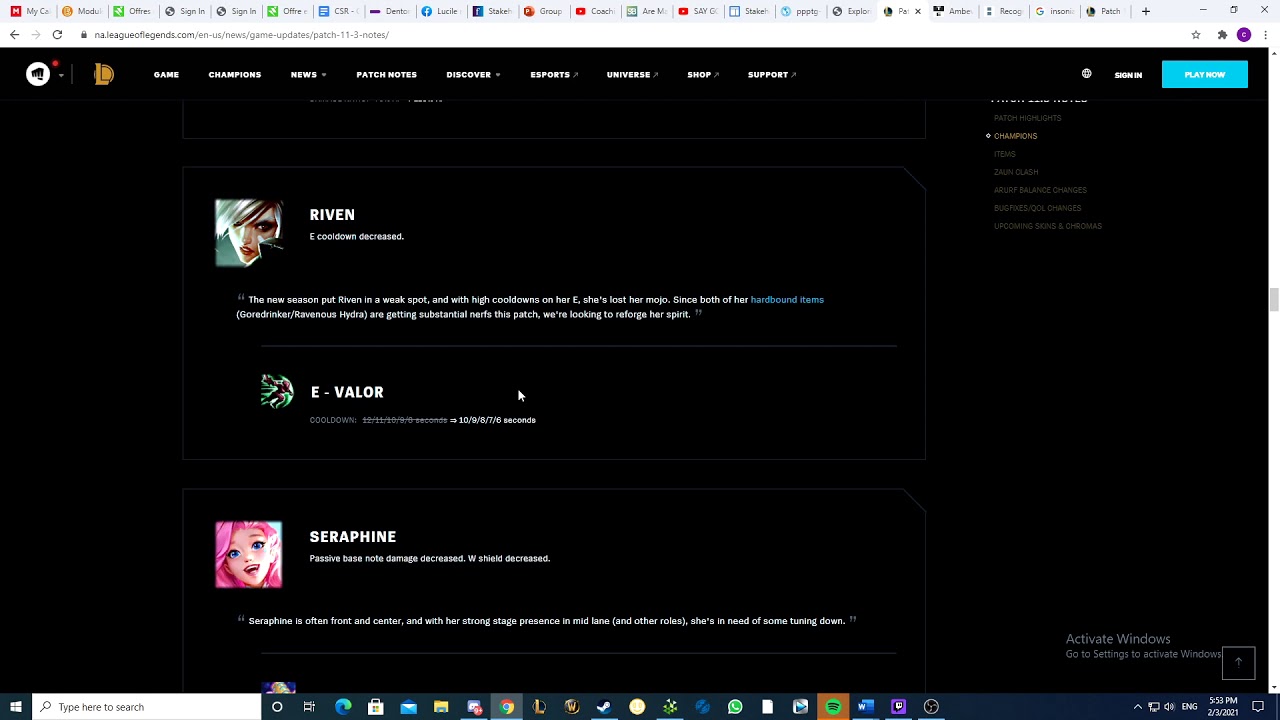Click the Riven champion portrait
This screenshot has height=720, width=1280.
[x=249, y=233]
